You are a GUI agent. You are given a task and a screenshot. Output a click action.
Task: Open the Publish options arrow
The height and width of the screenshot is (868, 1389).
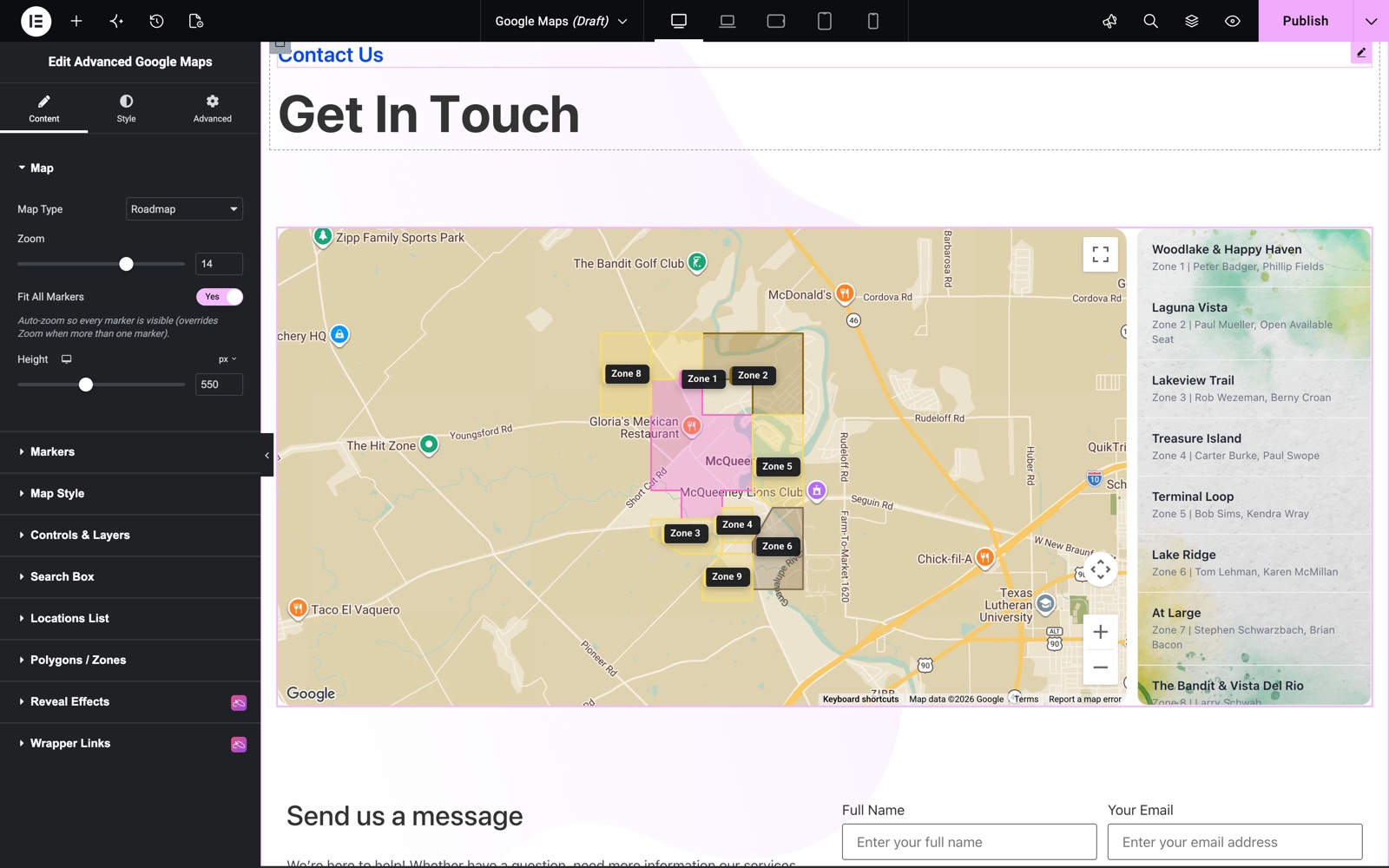click(1371, 21)
